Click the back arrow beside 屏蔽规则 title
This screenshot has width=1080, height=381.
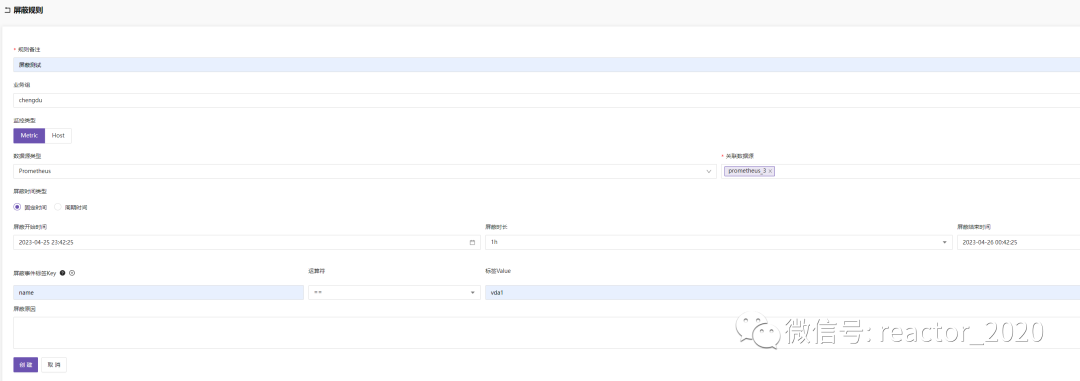point(7,10)
